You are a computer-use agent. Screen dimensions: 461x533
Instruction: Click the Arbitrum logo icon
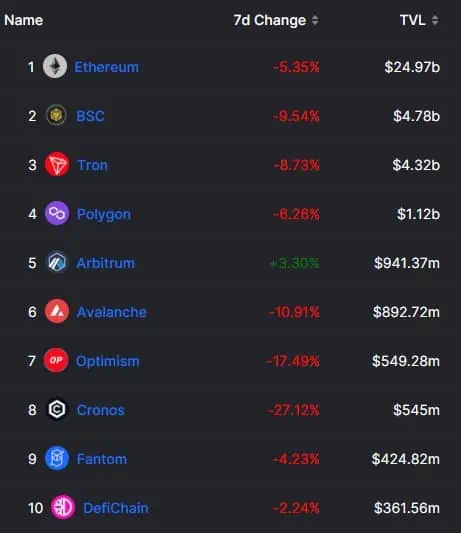pos(57,262)
